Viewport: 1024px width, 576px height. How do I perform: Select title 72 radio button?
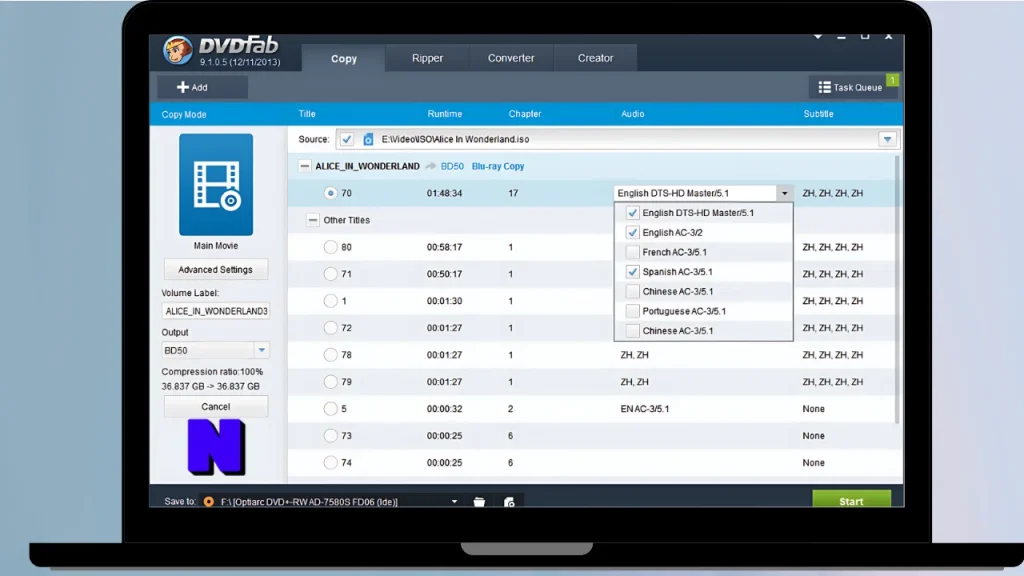pos(330,328)
